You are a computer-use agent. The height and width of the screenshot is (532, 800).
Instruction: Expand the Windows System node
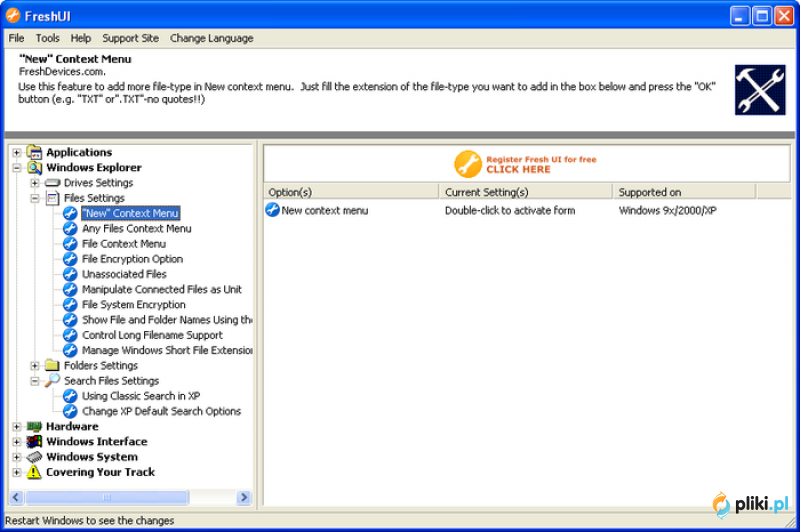(x=17, y=457)
